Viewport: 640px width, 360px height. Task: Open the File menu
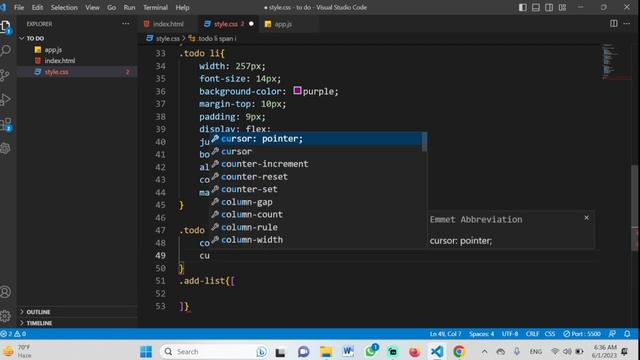pyautogui.click(x=19, y=7)
